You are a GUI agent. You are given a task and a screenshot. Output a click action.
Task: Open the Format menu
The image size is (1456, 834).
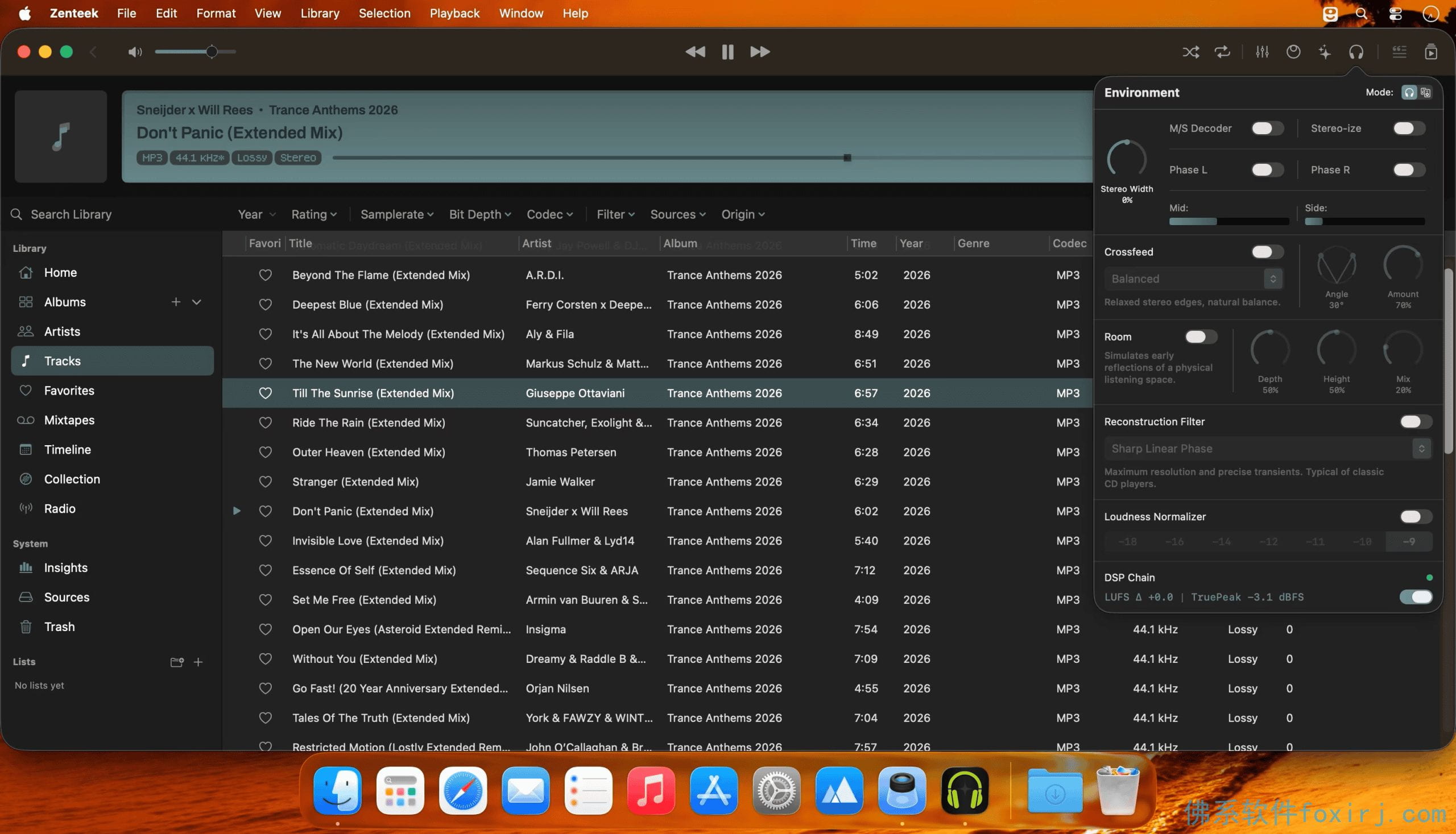click(x=216, y=13)
